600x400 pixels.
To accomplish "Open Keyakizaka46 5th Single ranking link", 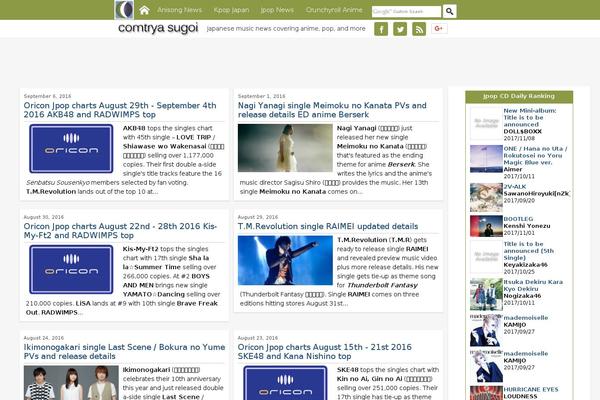I will [528, 251].
